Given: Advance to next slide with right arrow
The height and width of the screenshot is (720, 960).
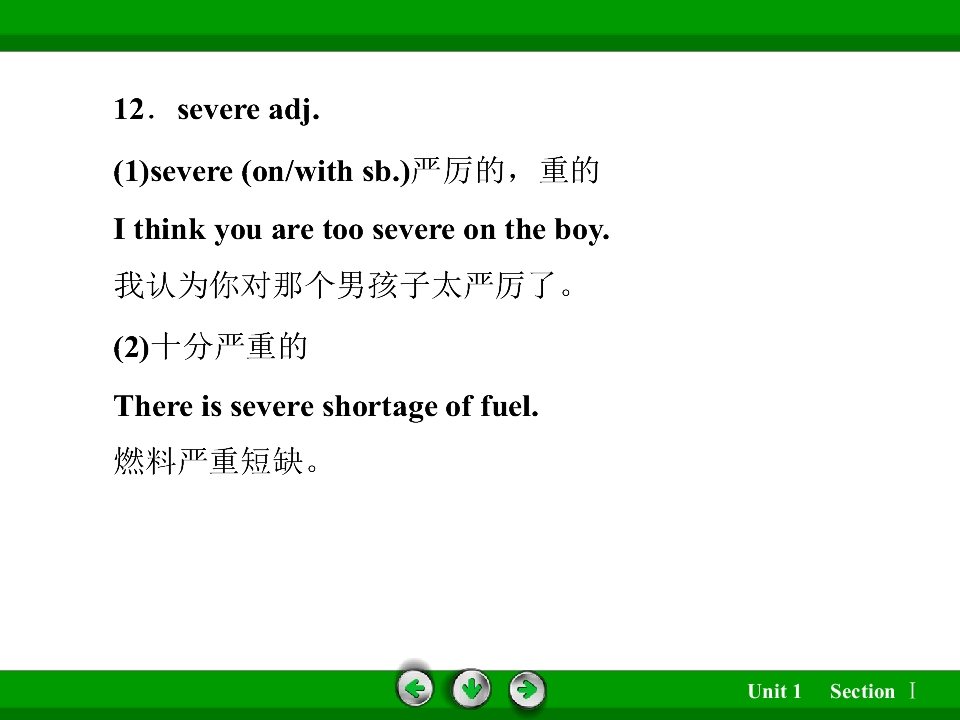Looking at the screenshot, I should [527, 690].
